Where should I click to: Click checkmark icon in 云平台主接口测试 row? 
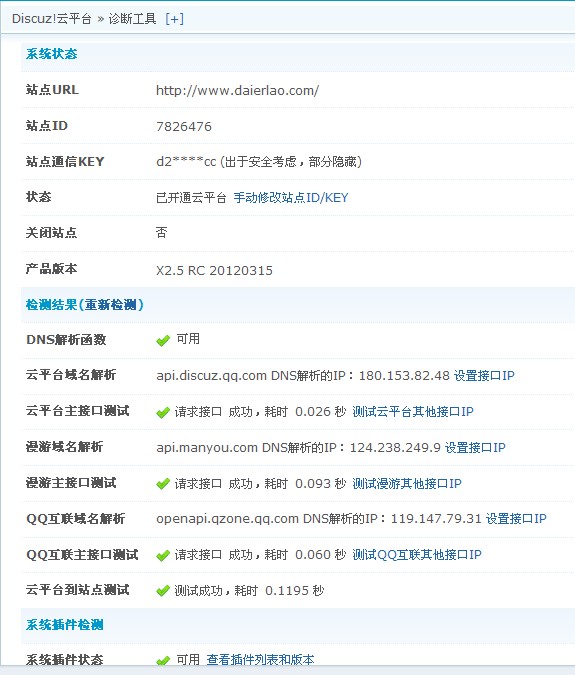163,412
